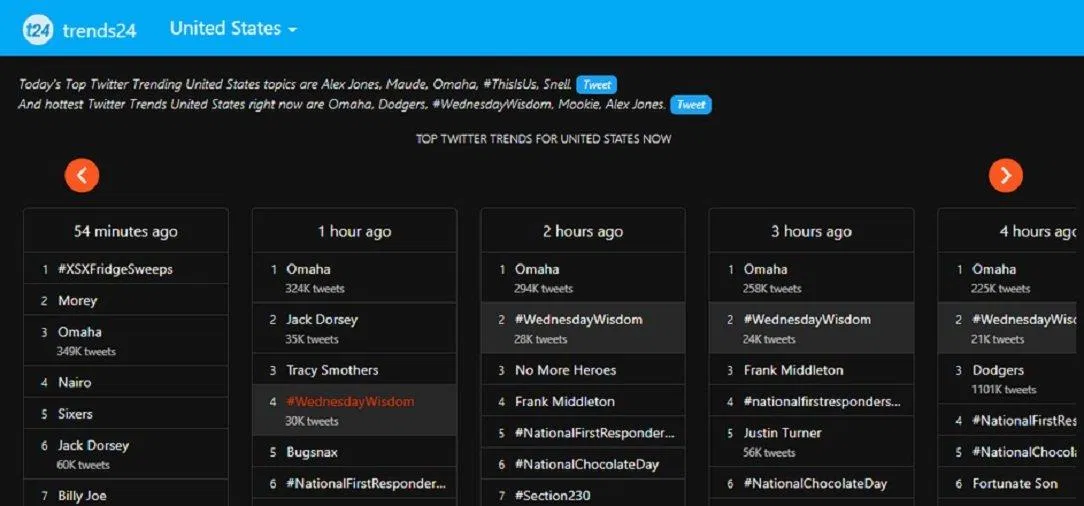
Task: Open Frank Middleton in 2 hours column
Action: coord(565,401)
